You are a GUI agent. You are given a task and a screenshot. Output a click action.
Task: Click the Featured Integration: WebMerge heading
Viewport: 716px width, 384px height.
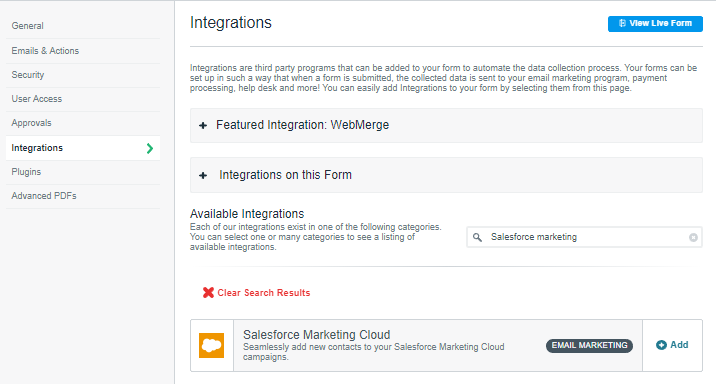click(302, 125)
